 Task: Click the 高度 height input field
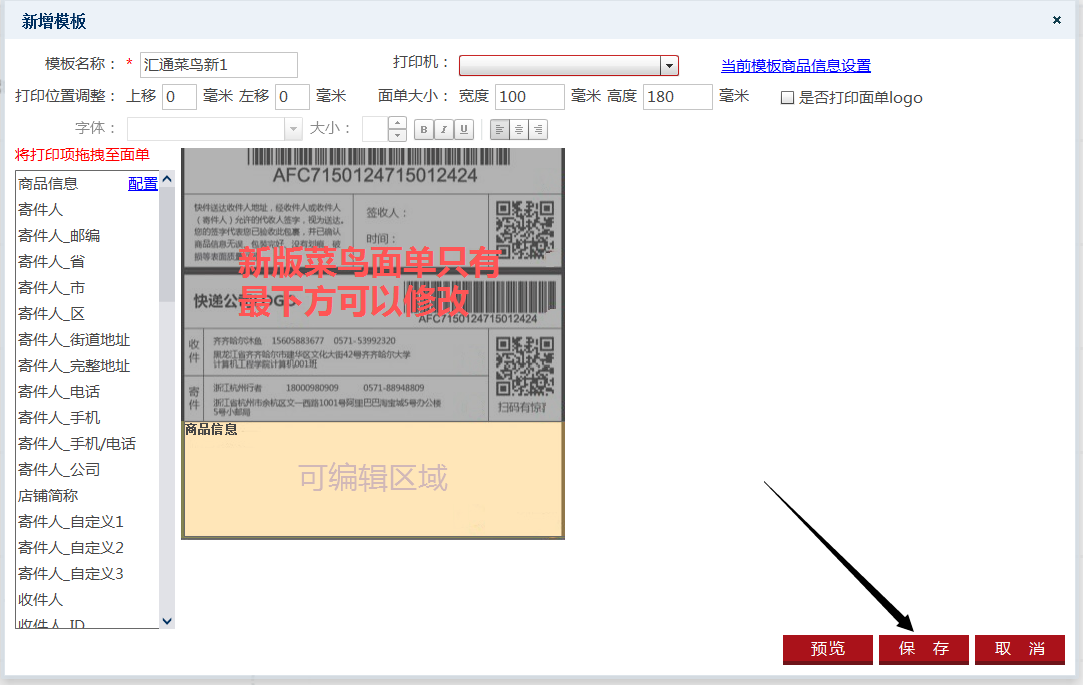[x=678, y=97]
